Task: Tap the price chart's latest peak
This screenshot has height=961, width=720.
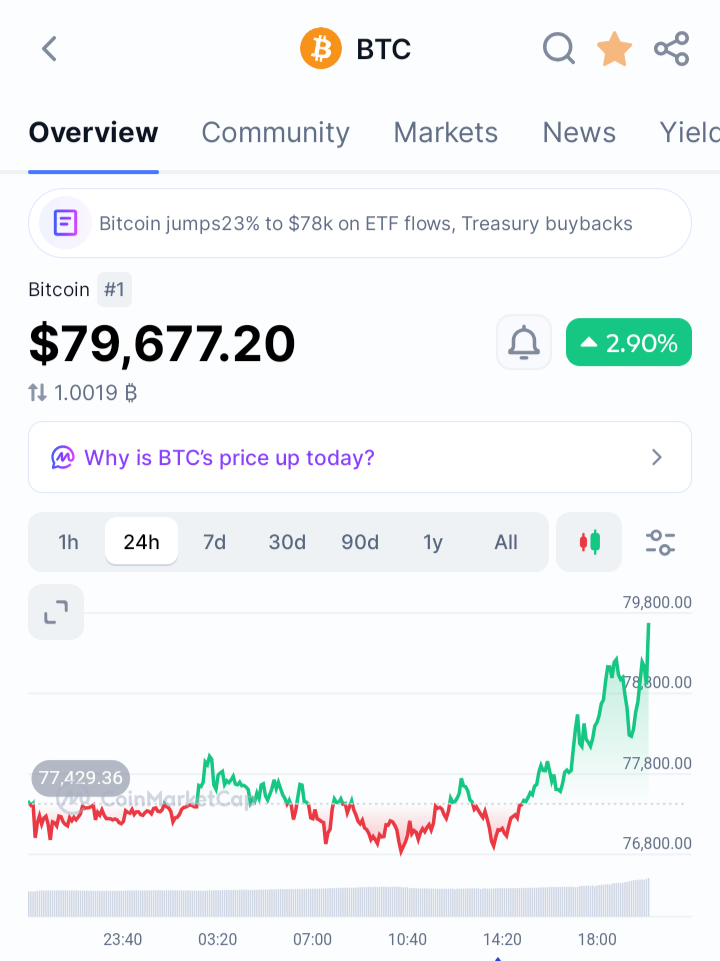Action: click(648, 625)
